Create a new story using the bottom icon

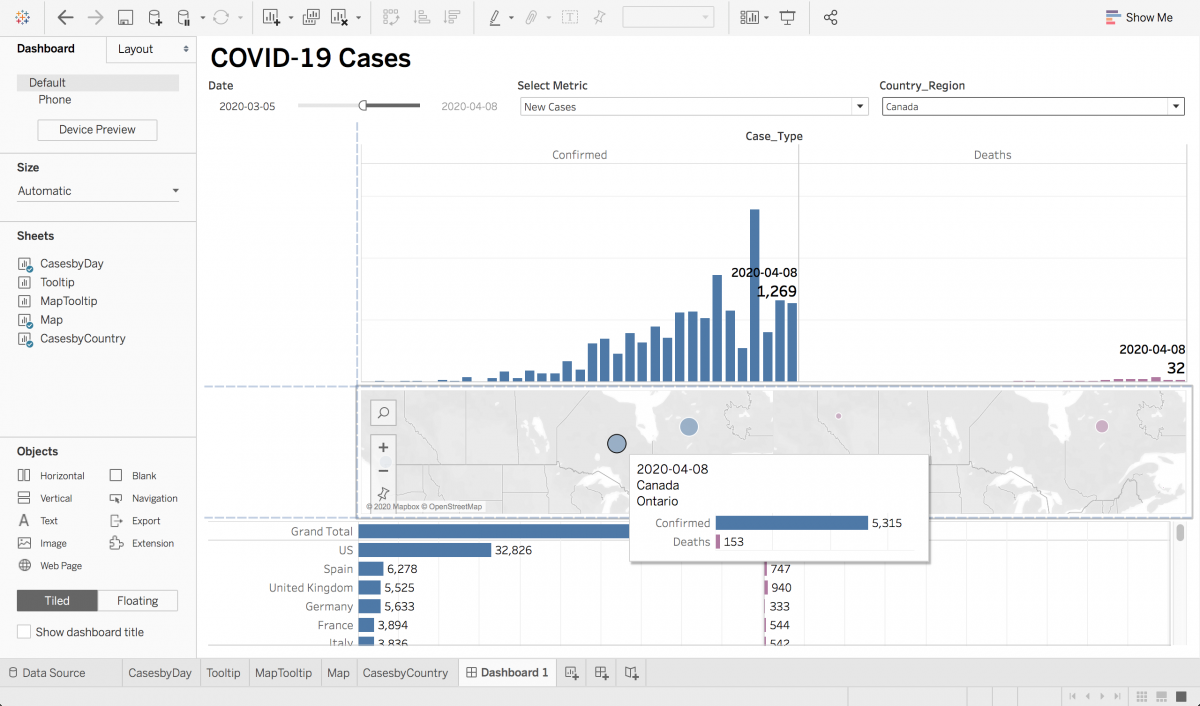[x=631, y=672]
